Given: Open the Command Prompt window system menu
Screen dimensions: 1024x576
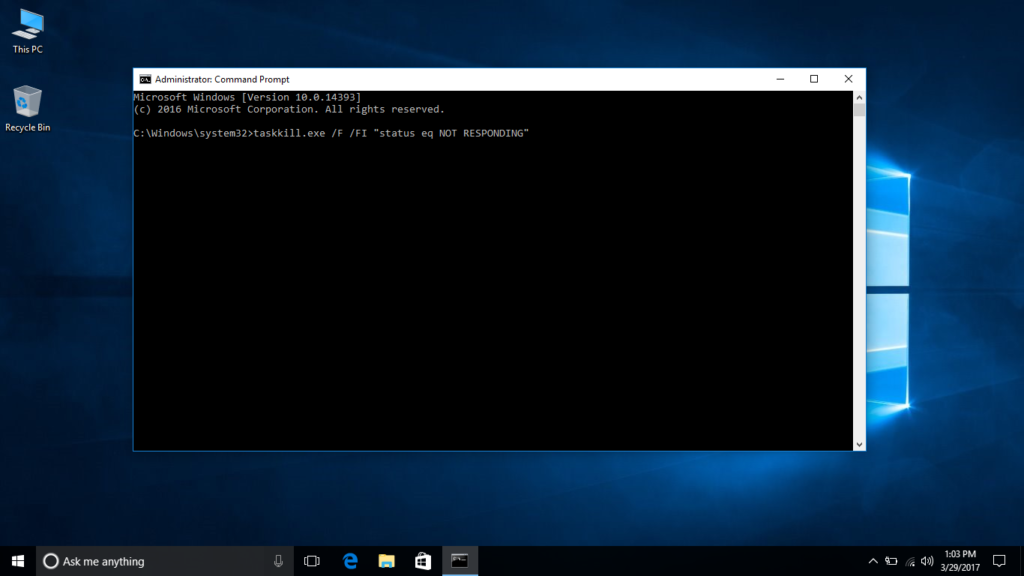Looking at the screenshot, I should [143, 78].
